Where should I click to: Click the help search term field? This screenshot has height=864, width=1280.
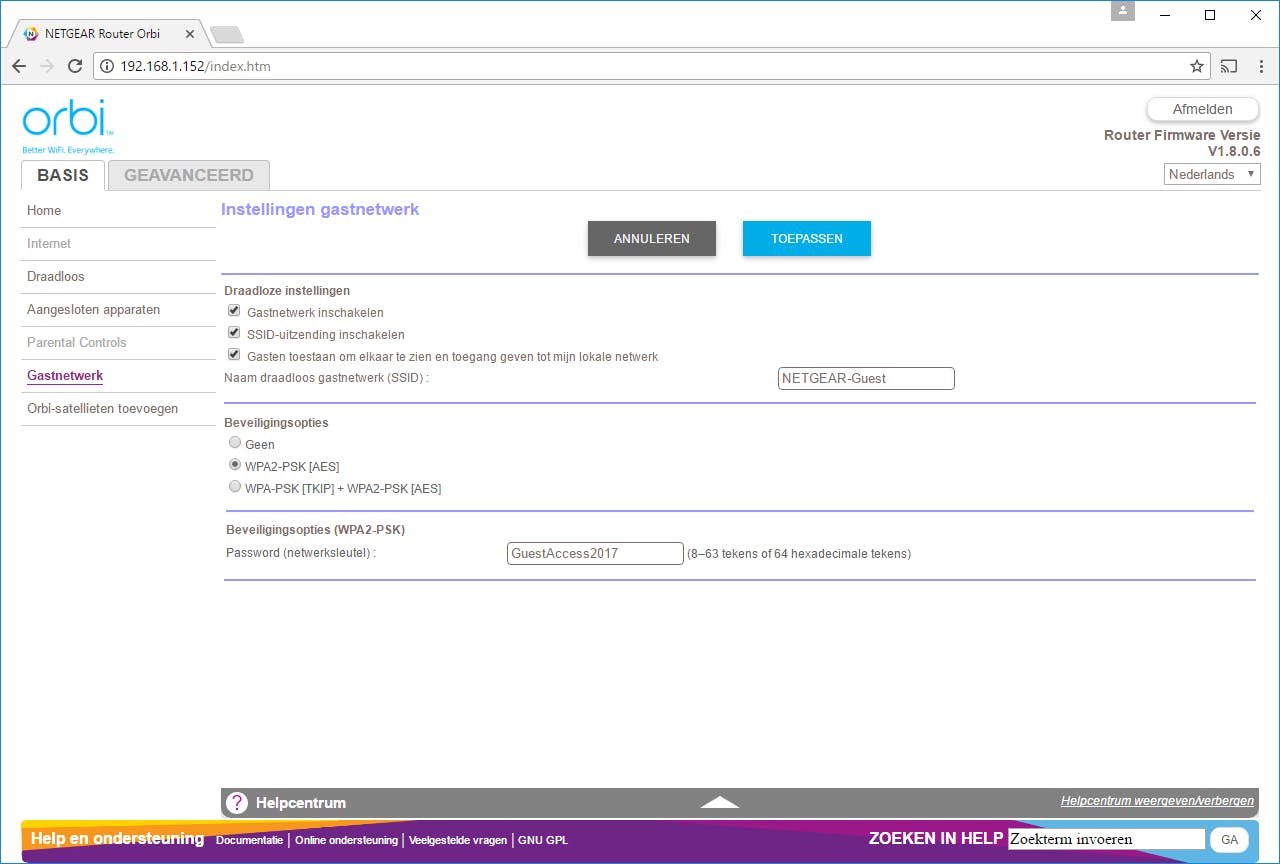click(x=1107, y=839)
